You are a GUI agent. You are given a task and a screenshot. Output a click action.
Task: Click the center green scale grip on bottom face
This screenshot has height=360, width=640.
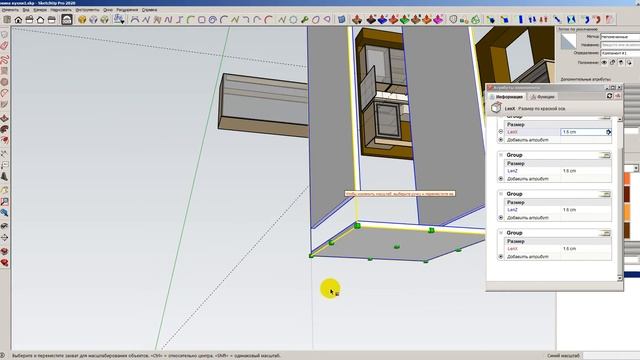point(396,247)
